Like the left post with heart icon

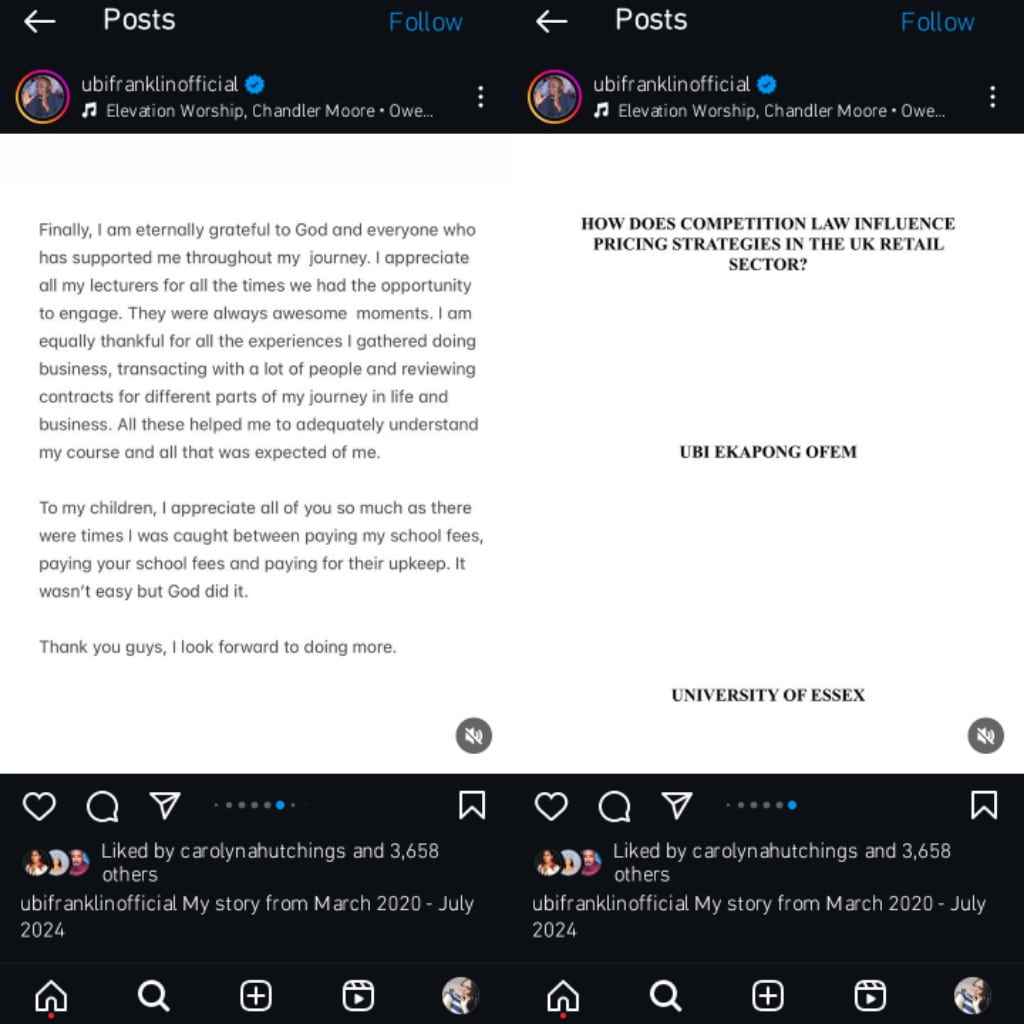(x=39, y=805)
